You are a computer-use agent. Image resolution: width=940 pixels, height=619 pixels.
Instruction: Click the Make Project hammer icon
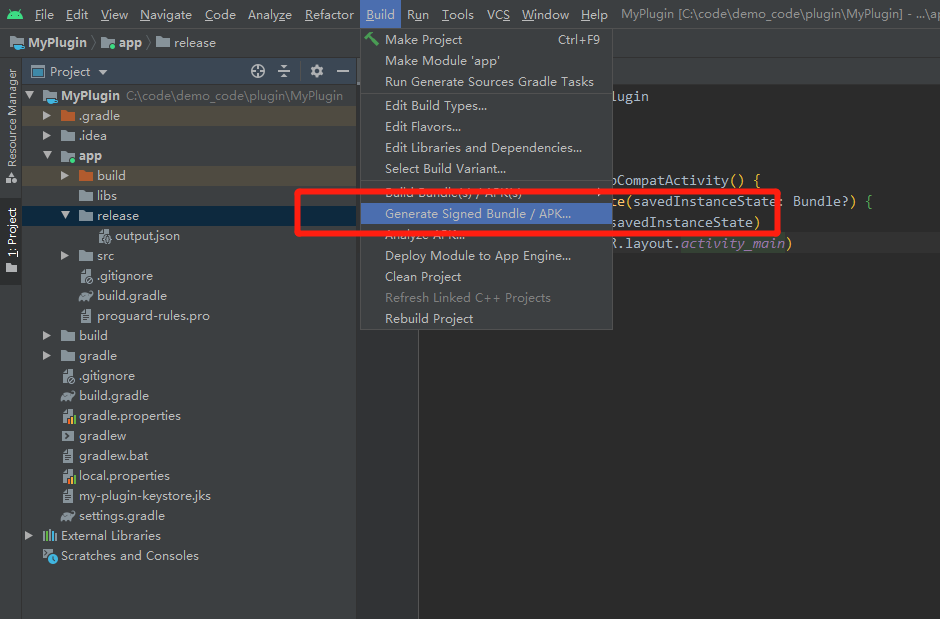pyautogui.click(x=371, y=39)
